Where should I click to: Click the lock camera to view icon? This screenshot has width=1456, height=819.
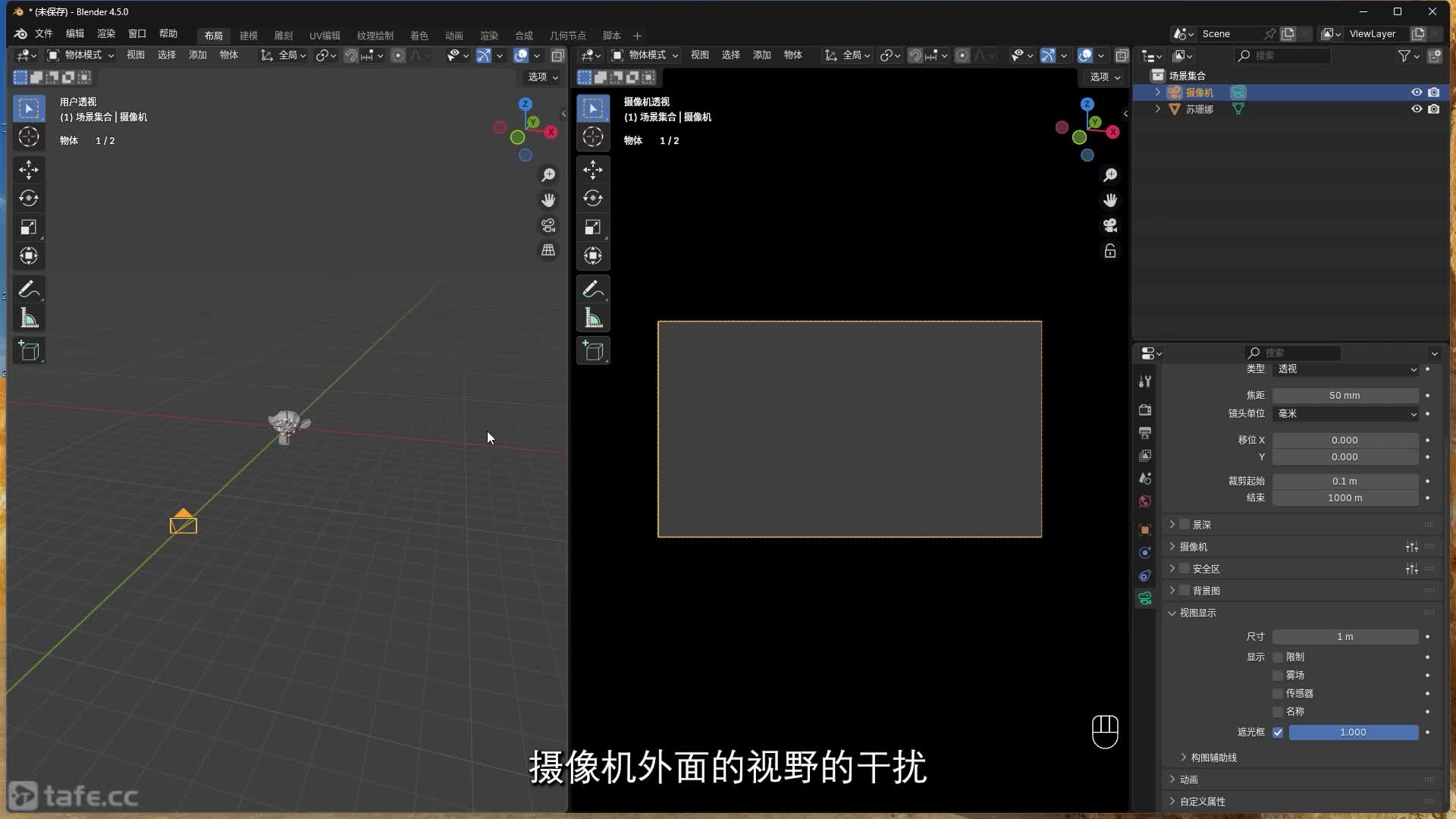tap(1110, 251)
